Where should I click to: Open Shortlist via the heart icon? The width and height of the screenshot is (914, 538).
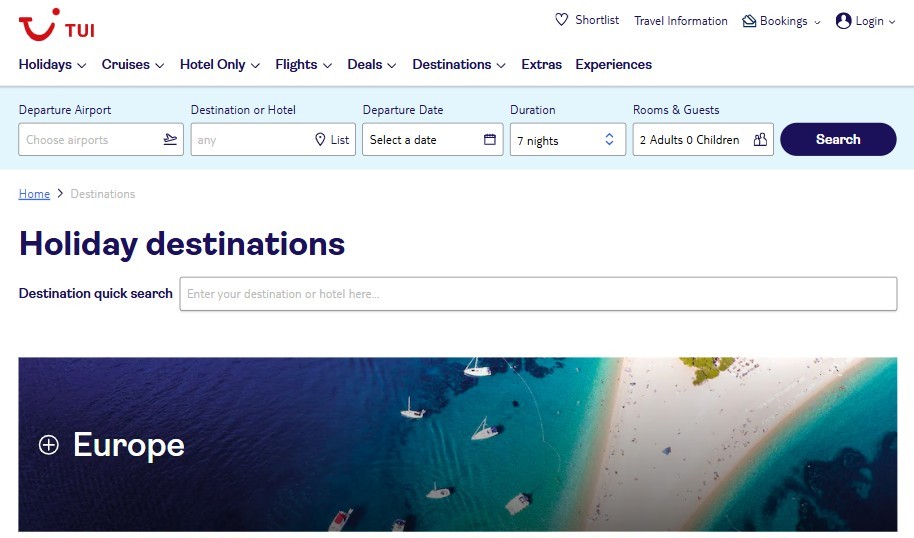pos(561,20)
